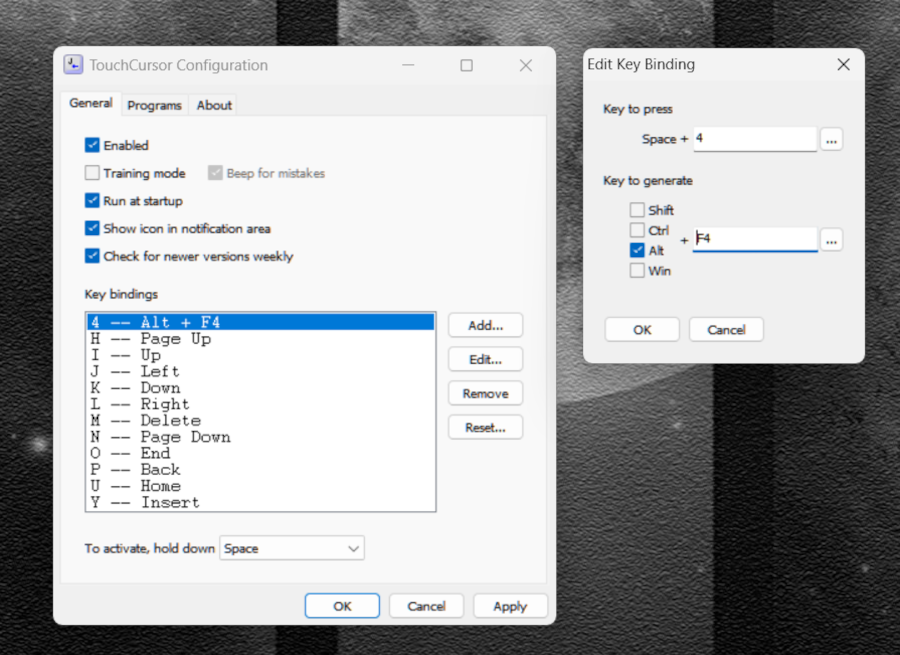Click the Key to generate F4 field
The height and width of the screenshot is (655, 900).
755,239
